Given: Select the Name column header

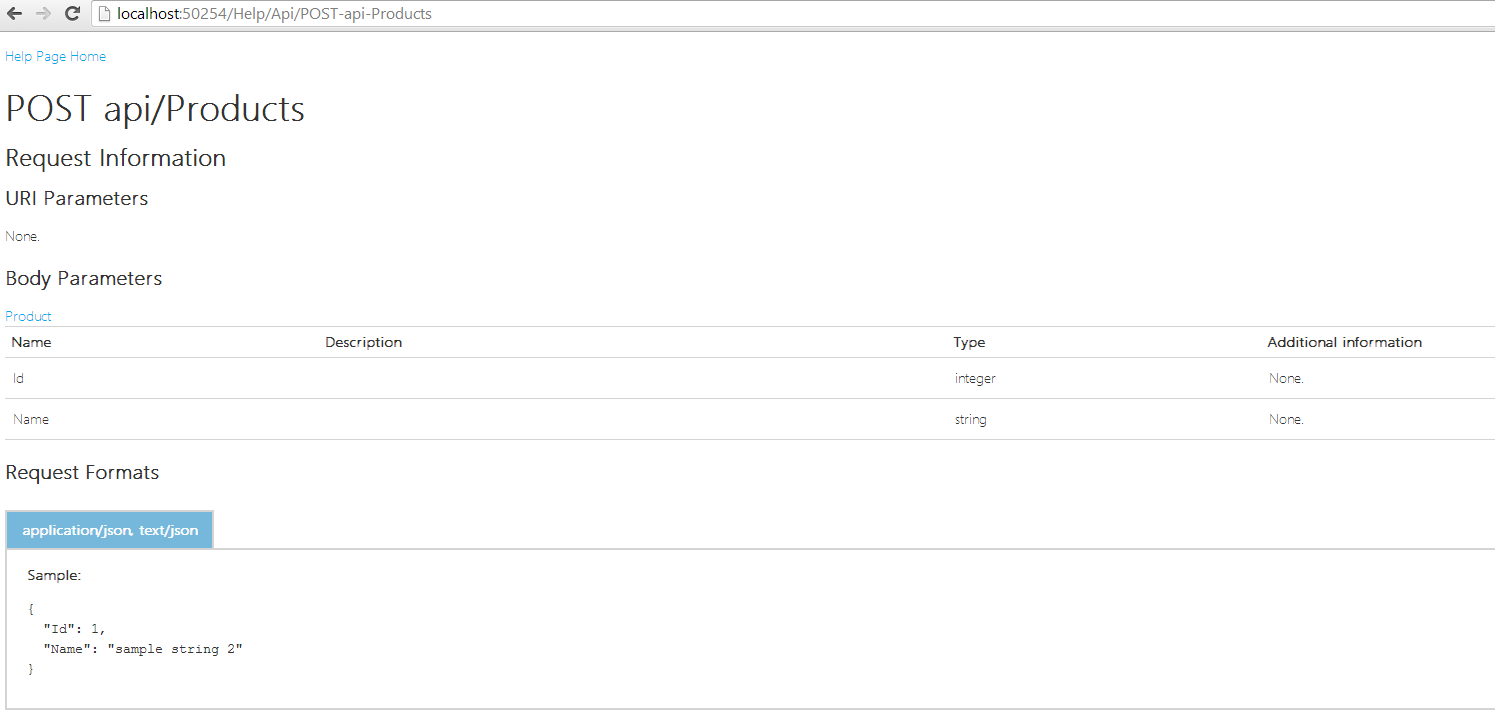Looking at the screenshot, I should tap(31, 342).
